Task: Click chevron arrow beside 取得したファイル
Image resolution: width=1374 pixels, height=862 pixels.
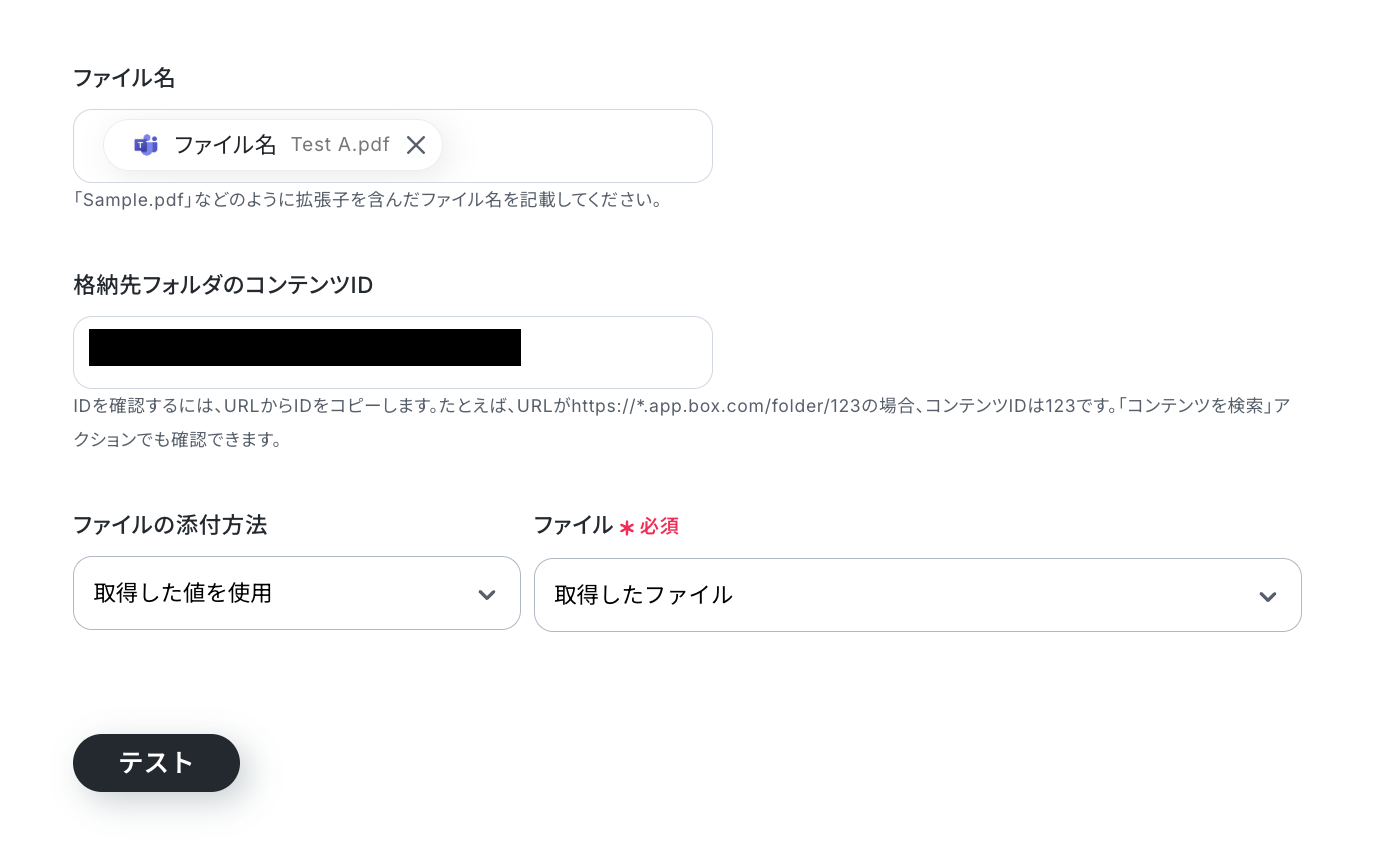Action: tap(1268, 597)
